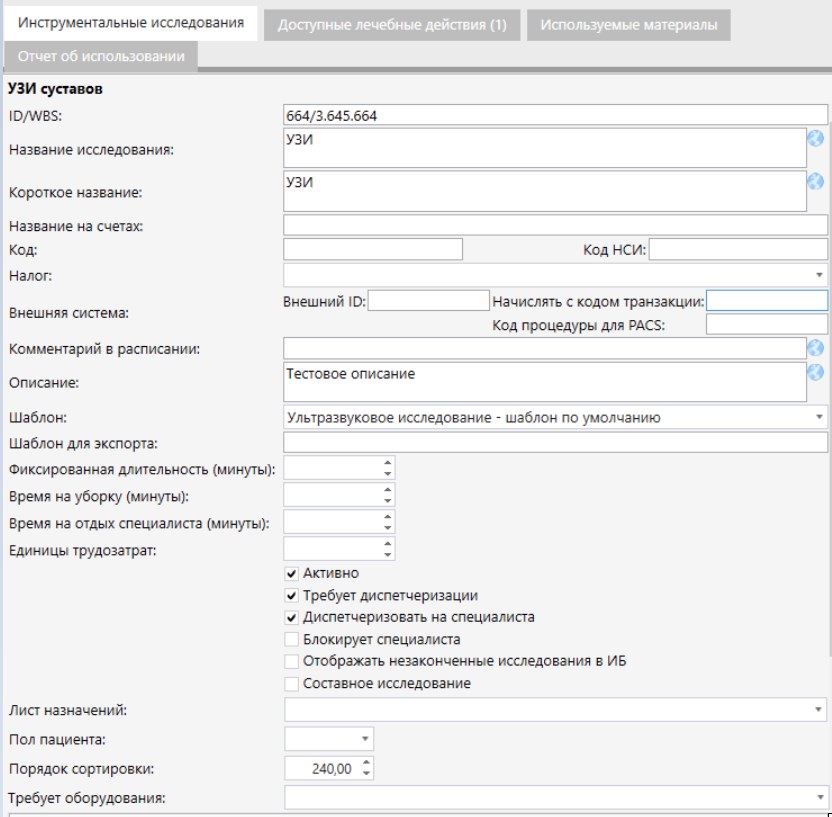Open the Налог dropdown
This screenshot has height=817, width=832.
(x=819, y=274)
